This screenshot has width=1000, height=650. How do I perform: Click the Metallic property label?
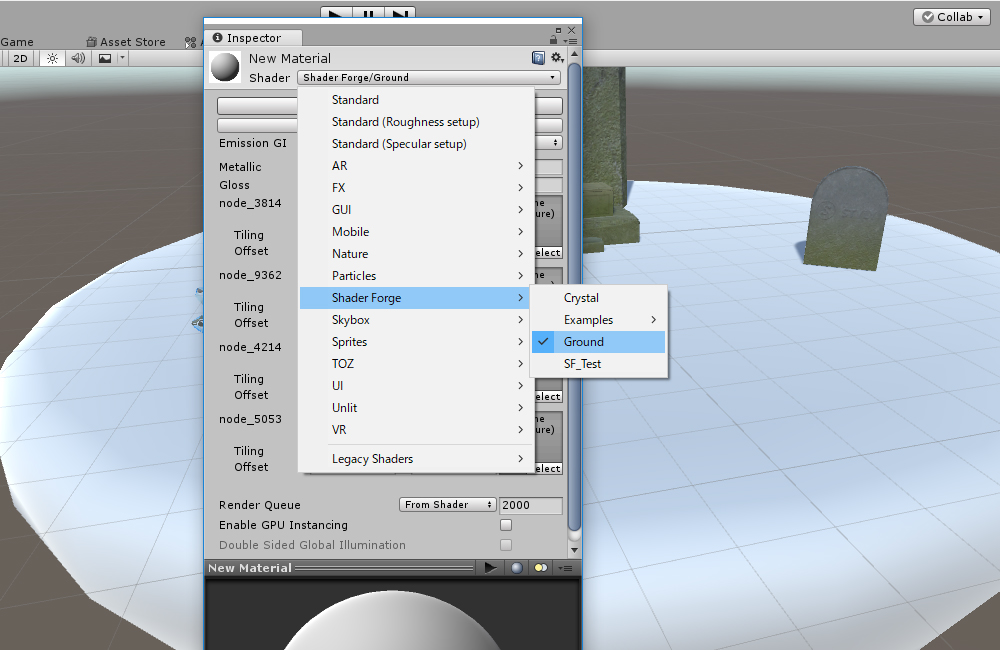(240, 167)
